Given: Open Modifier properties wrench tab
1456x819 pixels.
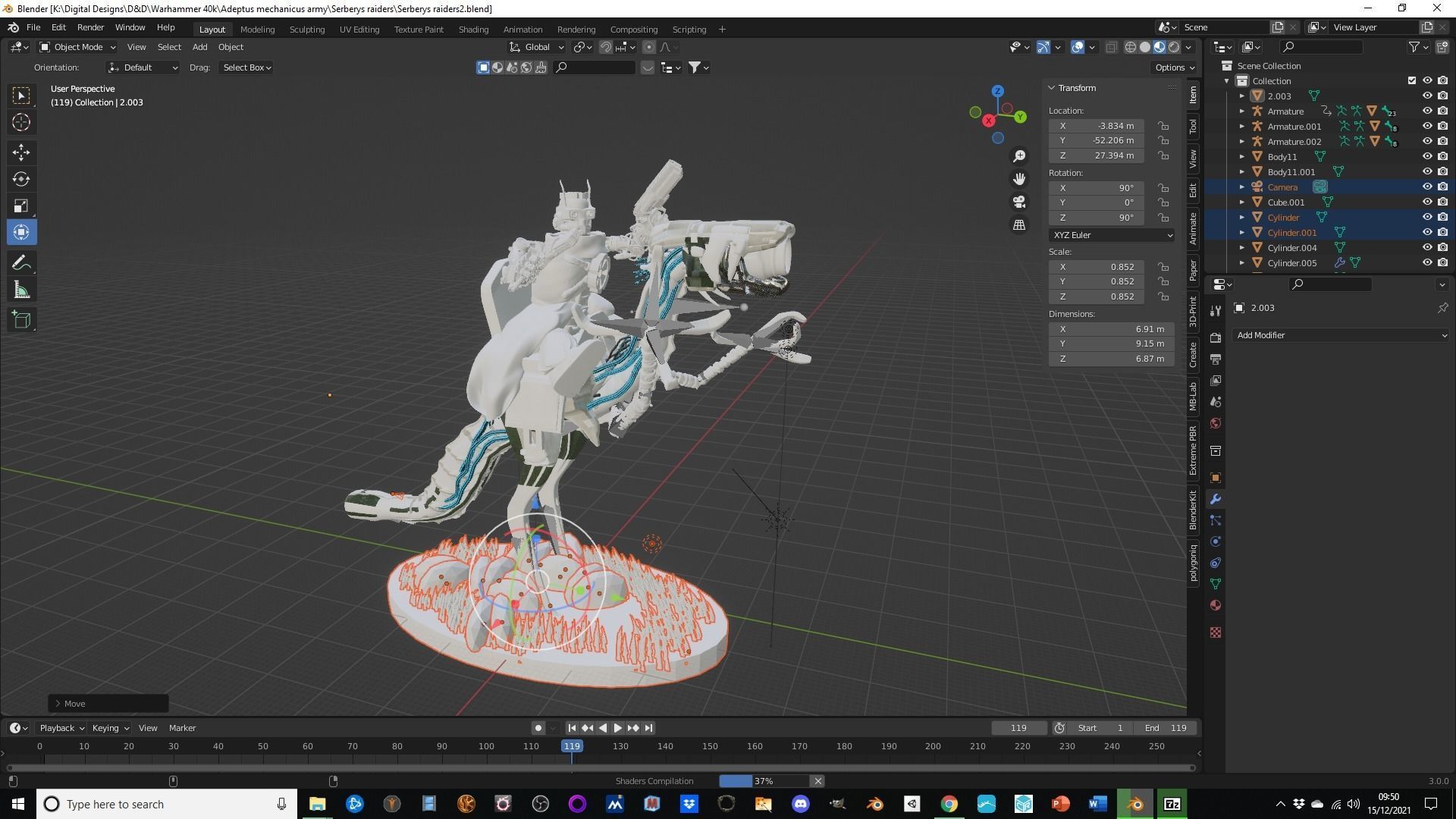Looking at the screenshot, I should coord(1216,499).
